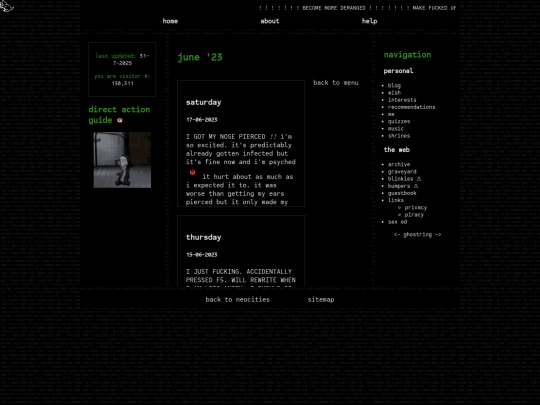
Task: Open the home page link
Action: tap(170, 21)
